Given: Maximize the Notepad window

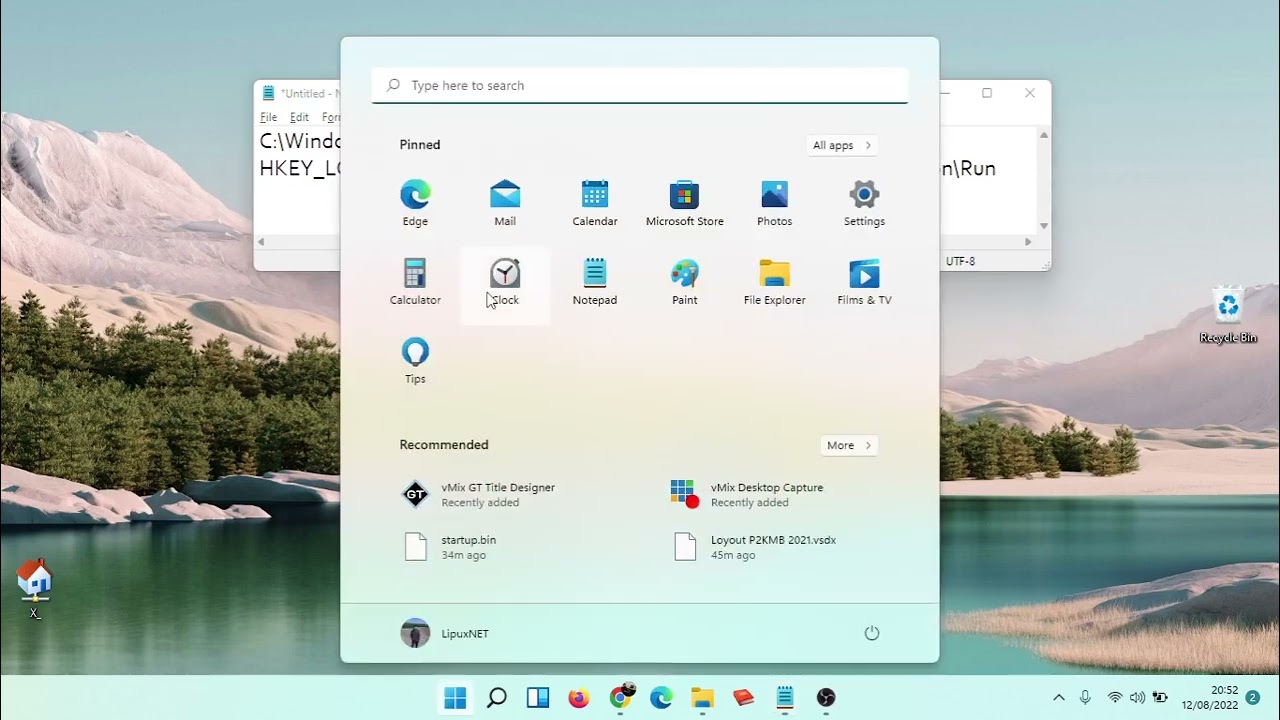Looking at the screenshot, I should [987, 93].
